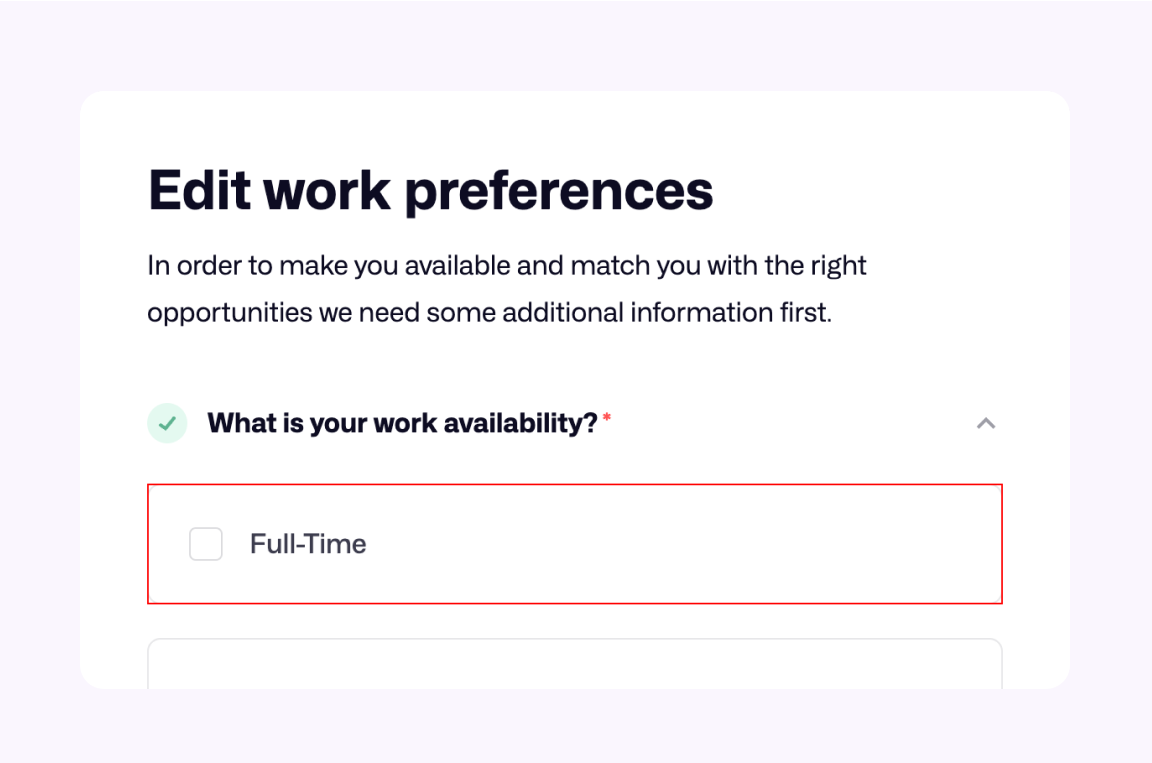Click the Full-Time label text
This screenshot has height=763, width=1152.
pyautogui.click(x=308, y=544)
